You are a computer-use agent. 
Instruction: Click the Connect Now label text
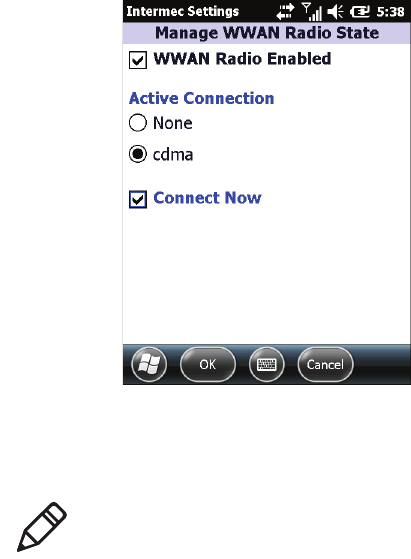207,198
